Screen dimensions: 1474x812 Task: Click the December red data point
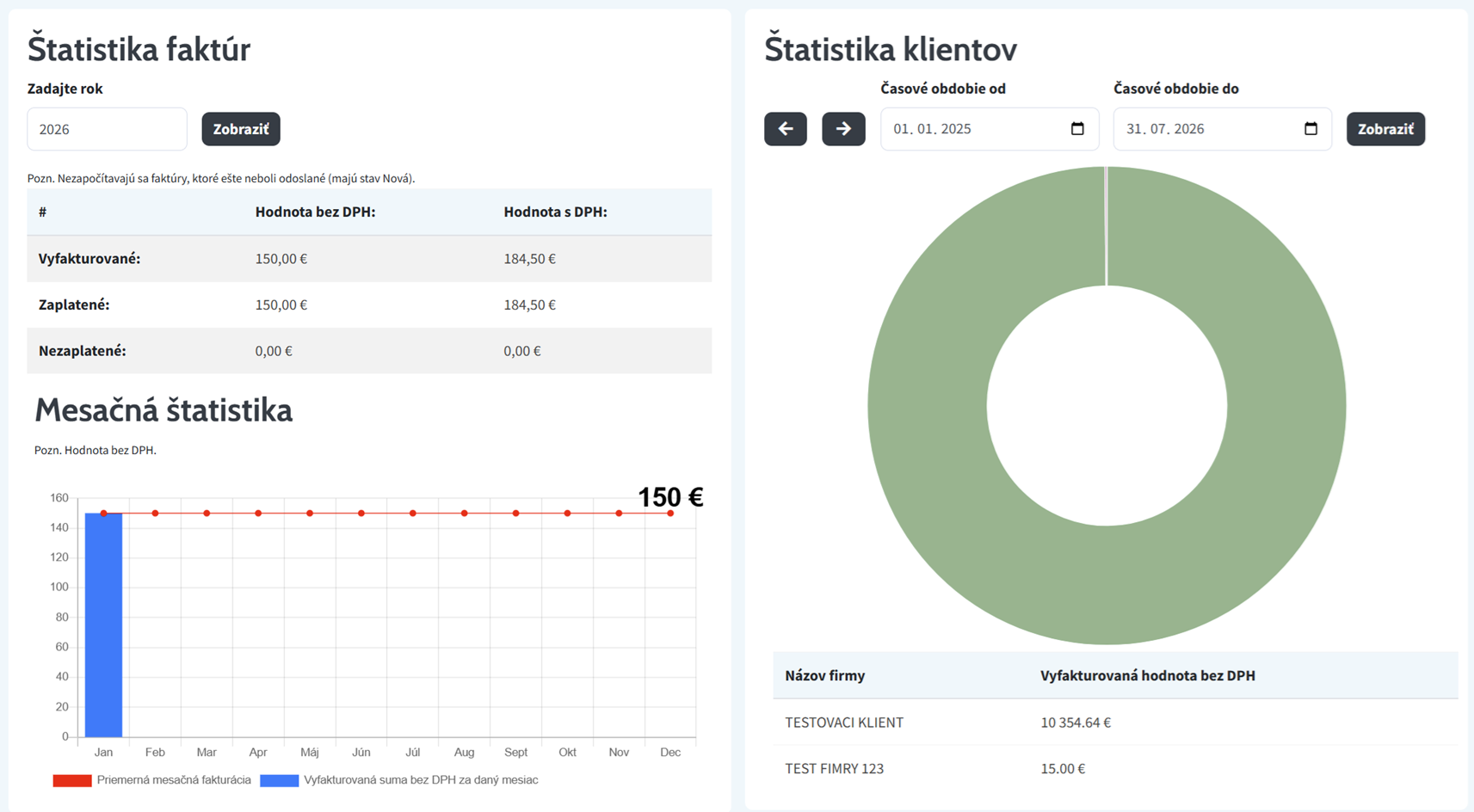670,514
